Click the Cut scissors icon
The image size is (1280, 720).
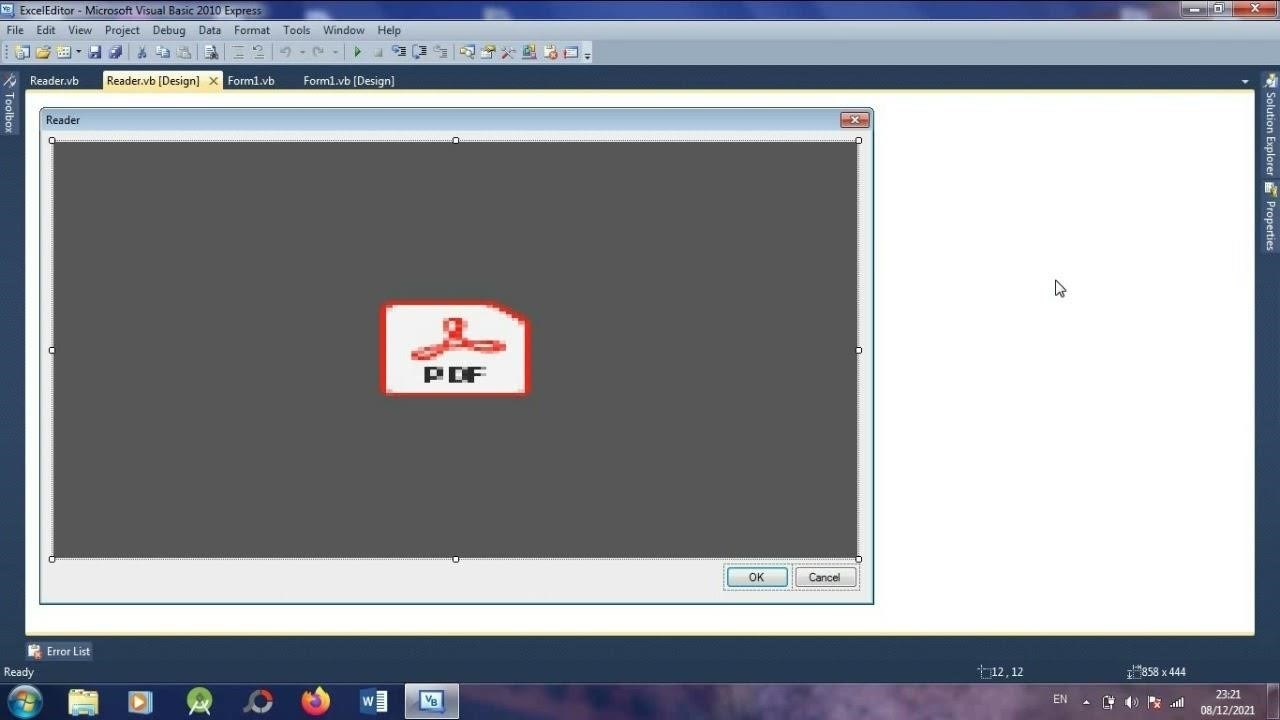142,52
